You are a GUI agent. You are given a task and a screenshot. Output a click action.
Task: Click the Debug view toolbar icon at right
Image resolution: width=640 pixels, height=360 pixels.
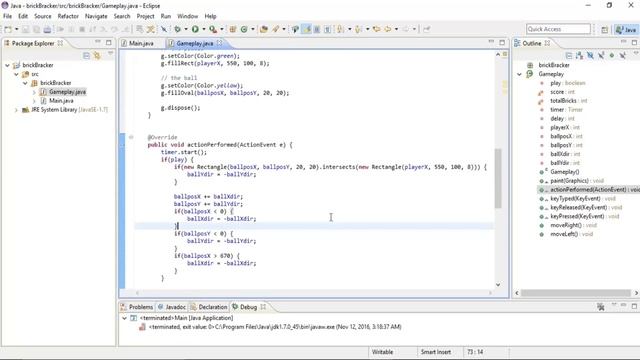coord(600,307)
